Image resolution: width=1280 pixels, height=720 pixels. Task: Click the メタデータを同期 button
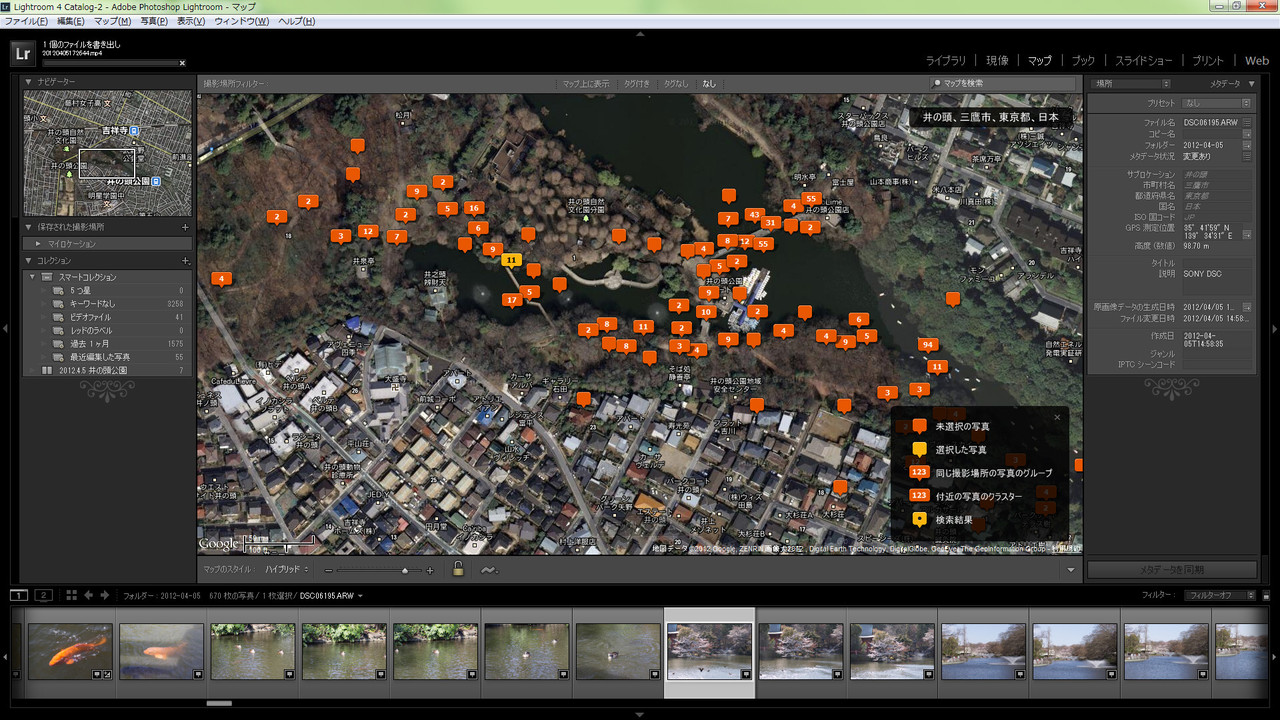(1171, 570)
